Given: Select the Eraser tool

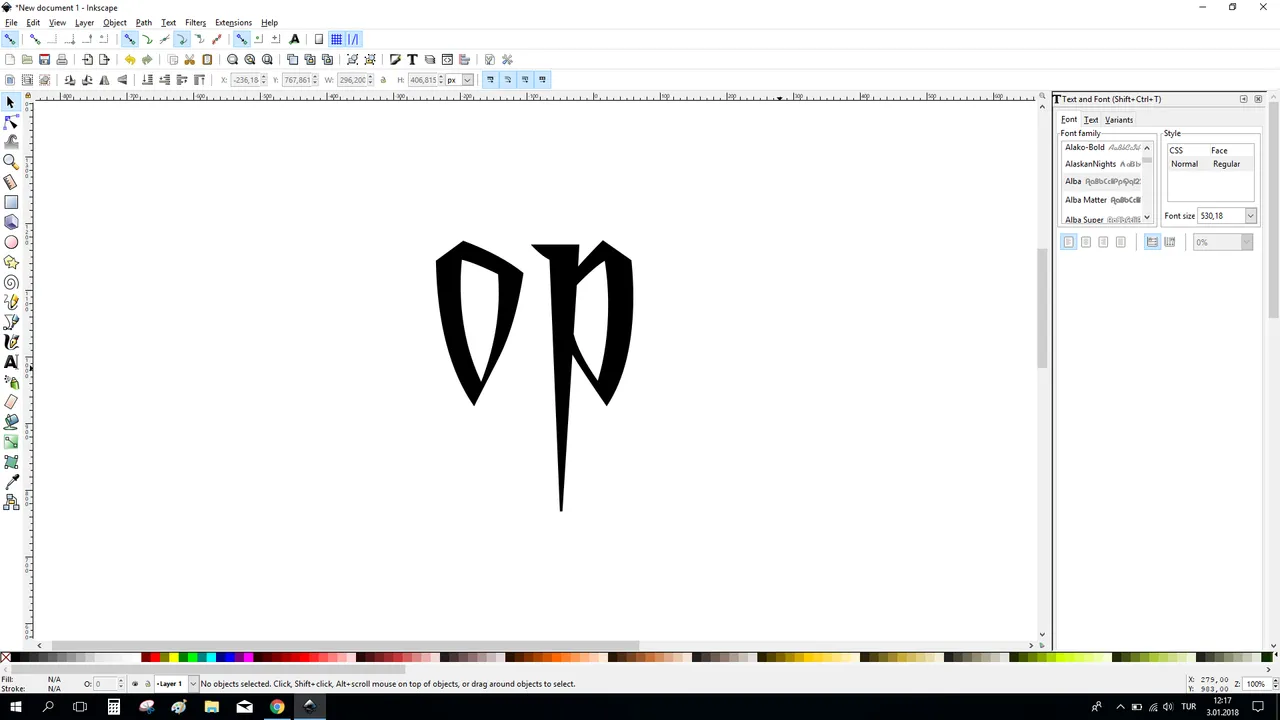Looking at the screenshot, I should [x=11, y=402].
